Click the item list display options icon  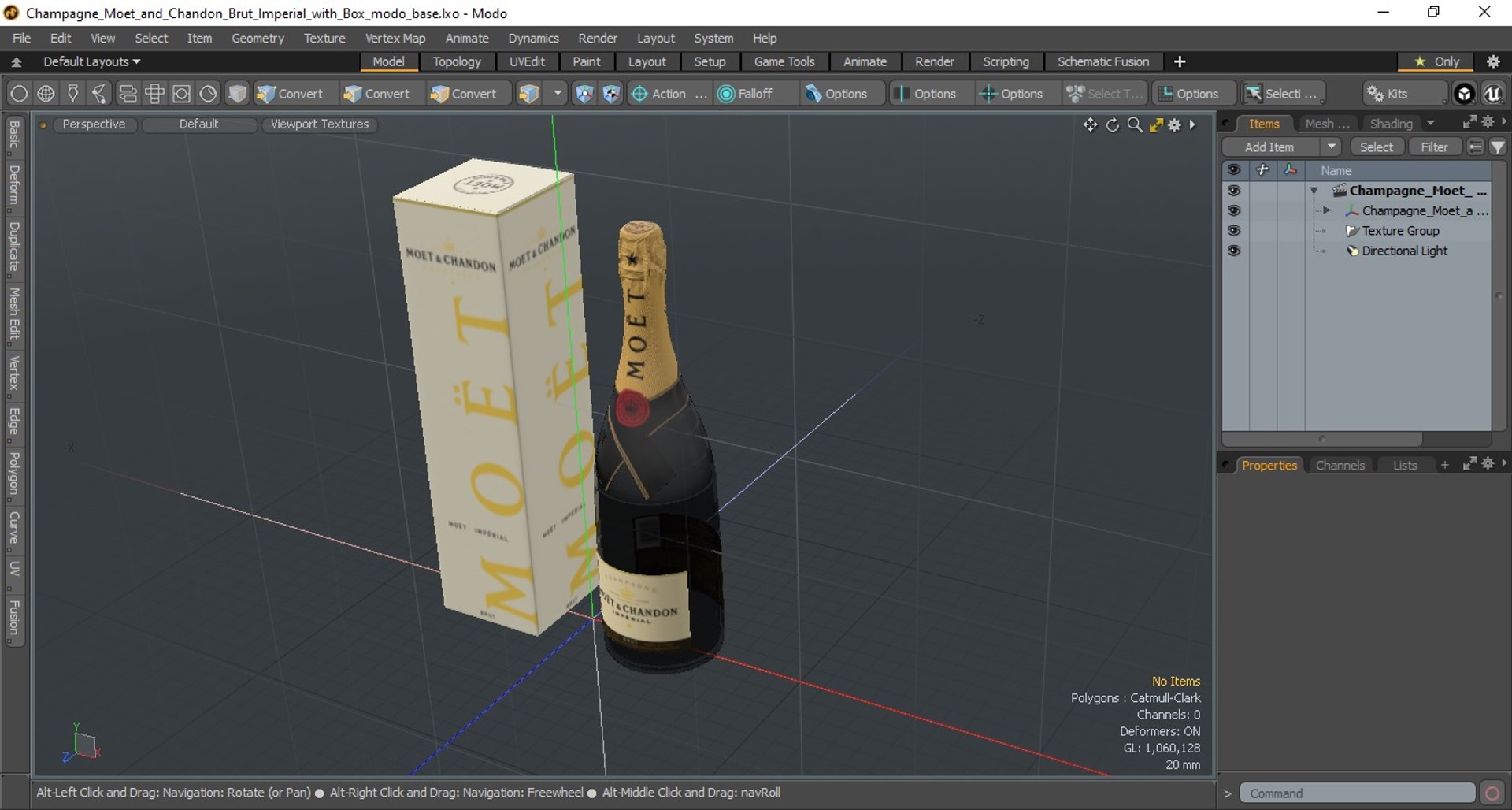tap(1475, 147)
